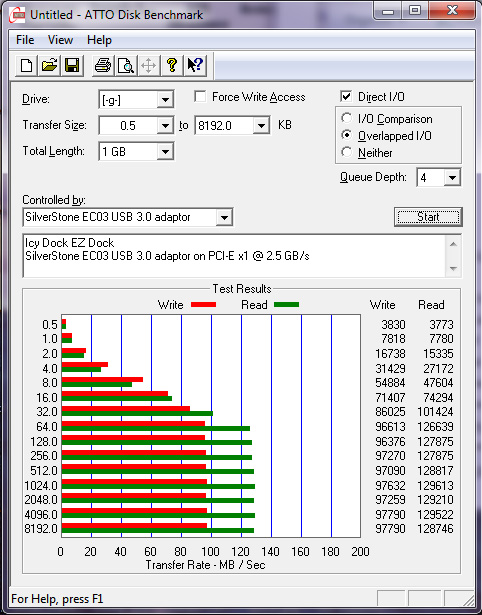Save results using the floppy disk icon
The height and width of the screenshot is (615, 482).
(72, 65)
